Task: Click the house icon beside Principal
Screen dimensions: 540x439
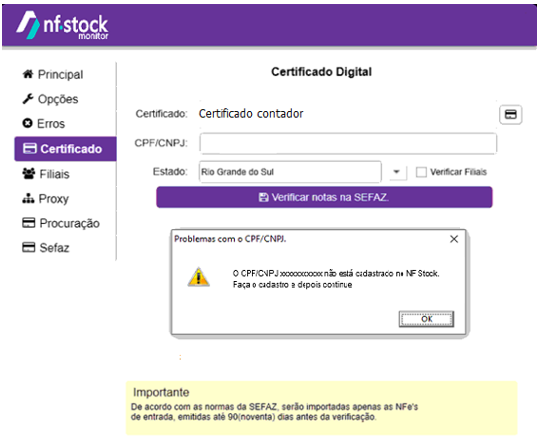Action: pyautogui.click(x=28, y=74)
